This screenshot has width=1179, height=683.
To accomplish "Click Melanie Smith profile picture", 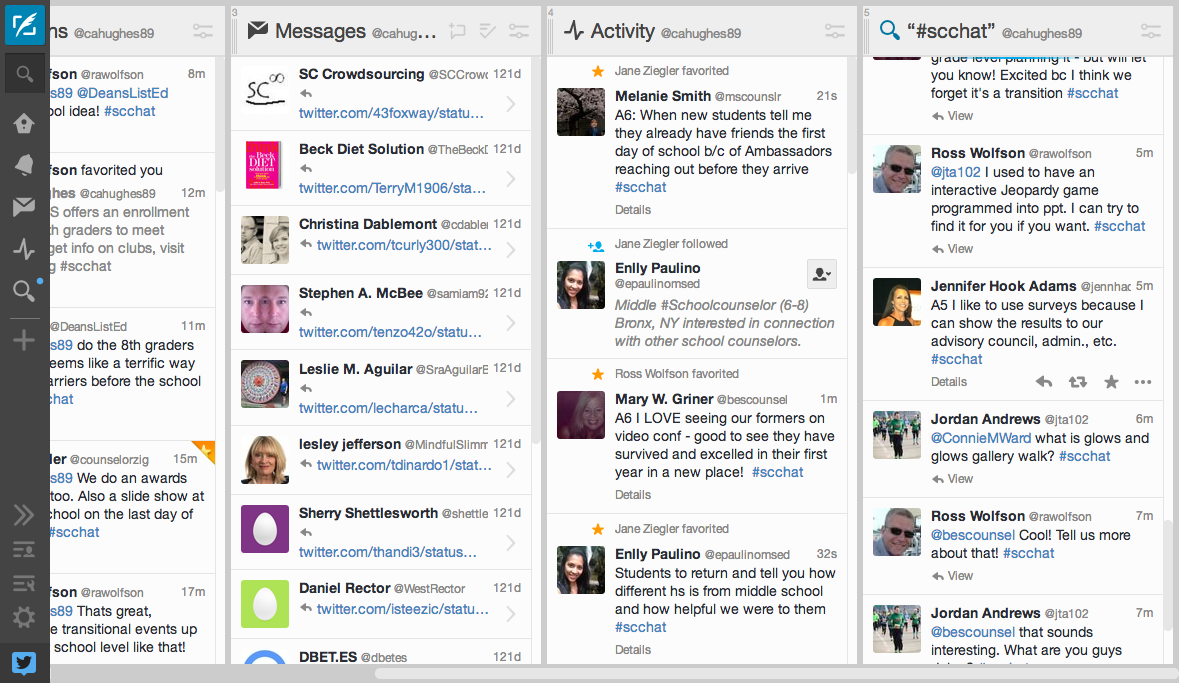I will (580, 112).
